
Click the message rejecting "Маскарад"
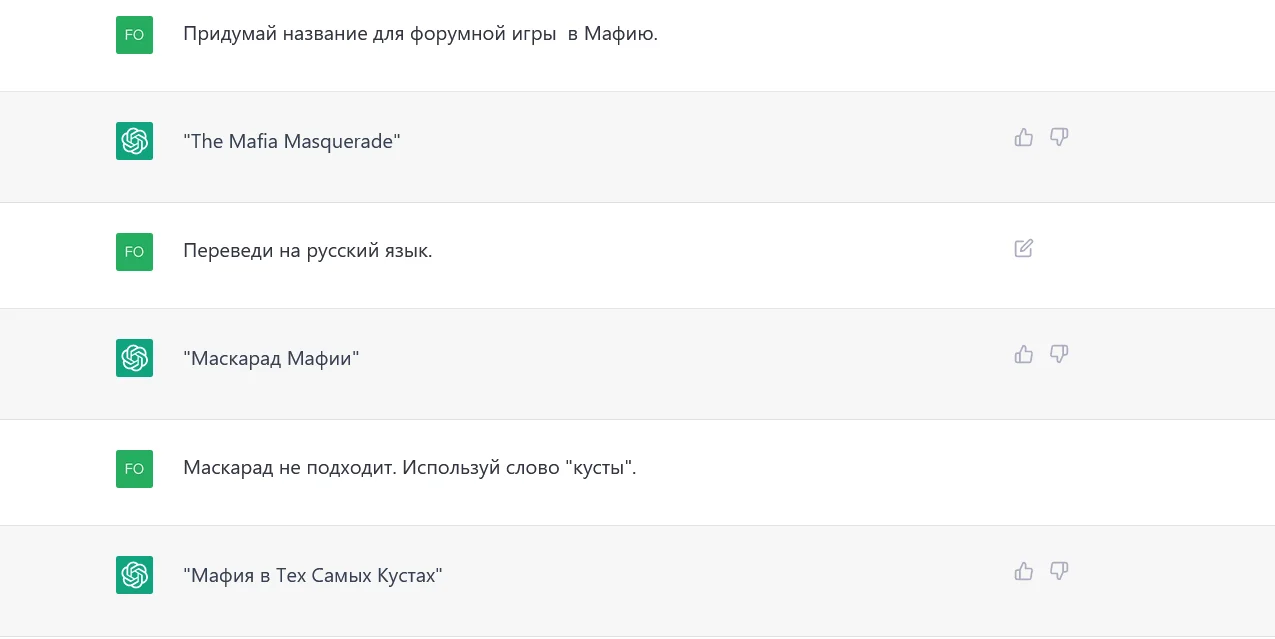[411, 468]
